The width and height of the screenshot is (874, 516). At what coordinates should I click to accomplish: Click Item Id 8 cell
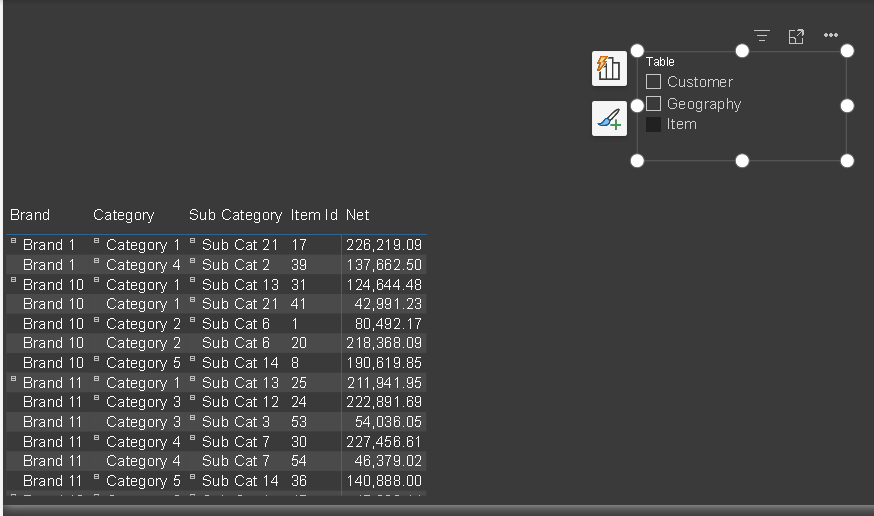point(295,363)
